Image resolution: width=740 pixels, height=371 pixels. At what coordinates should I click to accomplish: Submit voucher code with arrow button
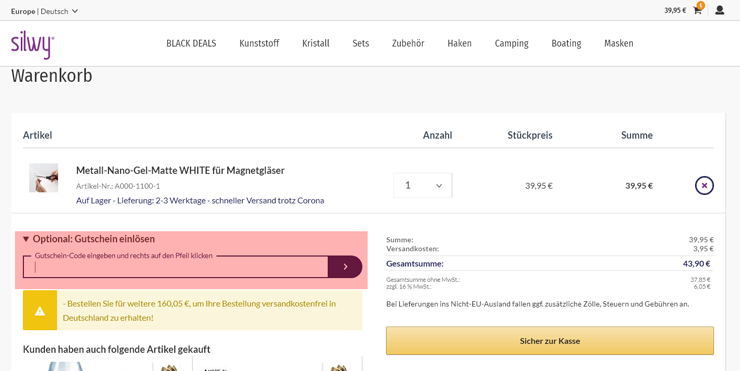coord(345,267)
